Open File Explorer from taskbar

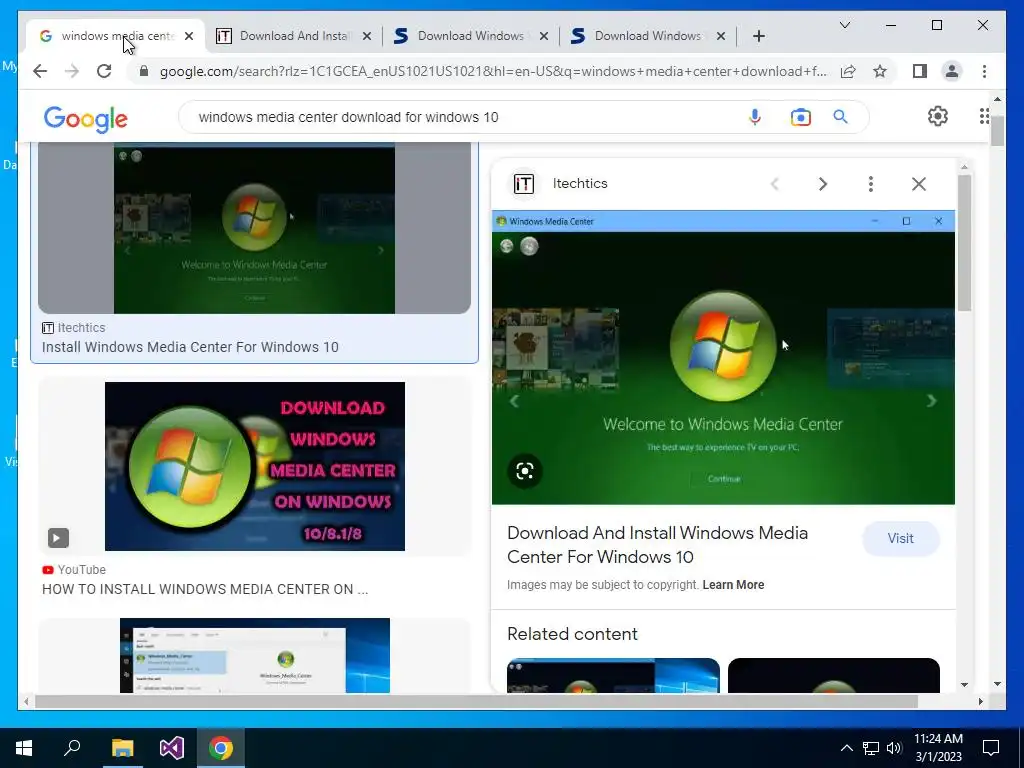[x=122, y=748]
